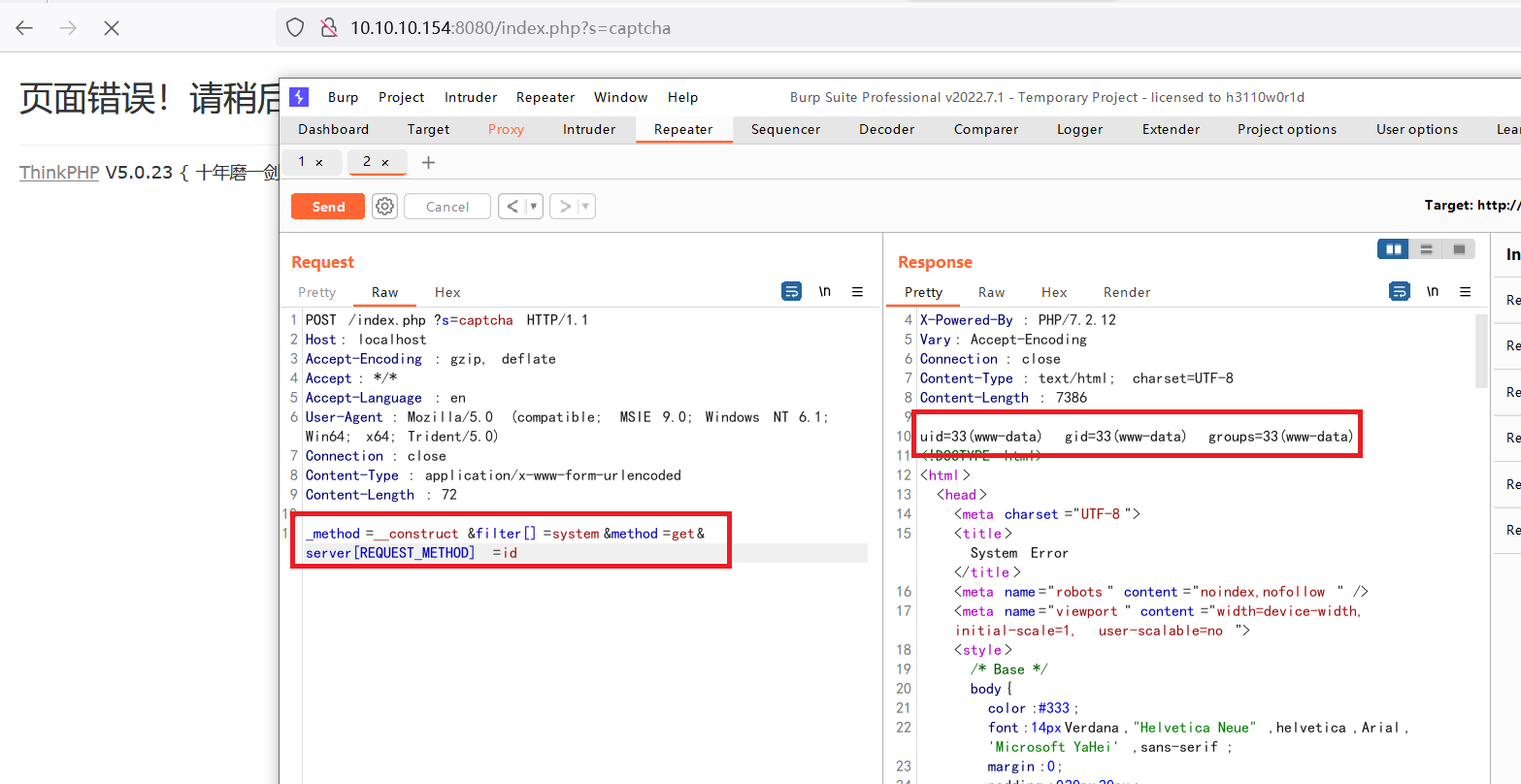Click the Response pane vertical scrollbar
The width and height of the screenshot is (1521, 784).
[x=1481, y=350]
